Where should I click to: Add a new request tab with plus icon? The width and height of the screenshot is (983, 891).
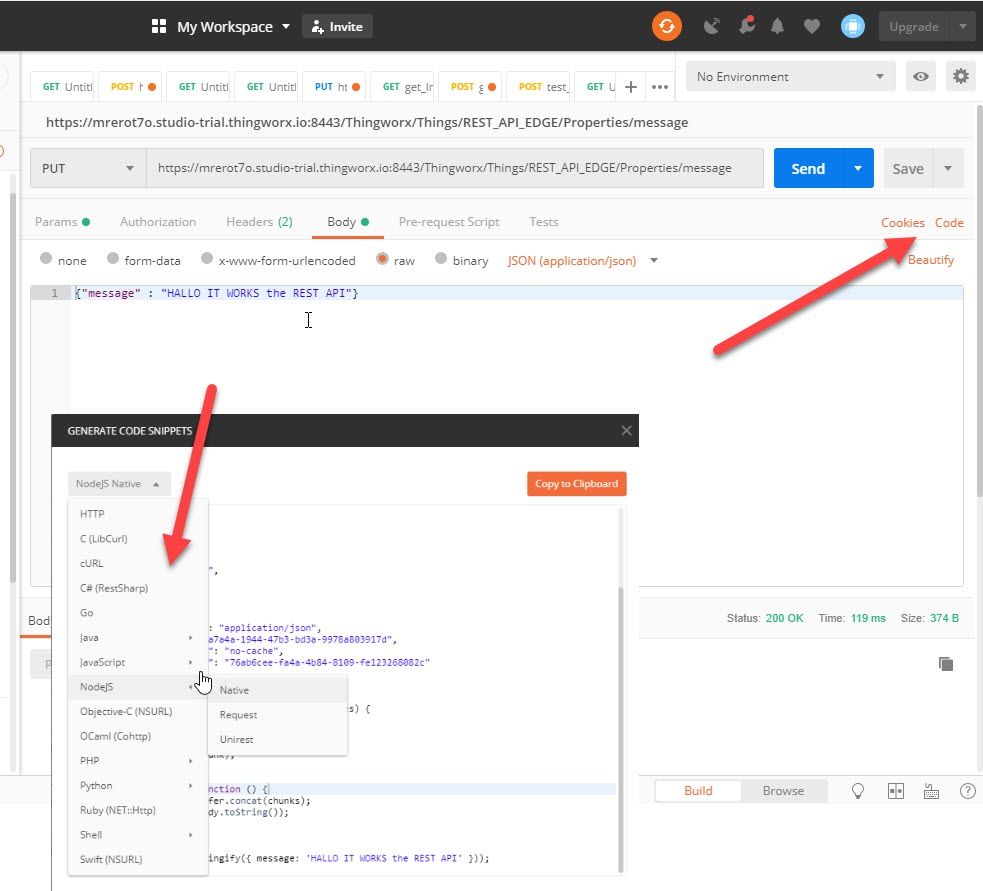(x=631, y=87)
